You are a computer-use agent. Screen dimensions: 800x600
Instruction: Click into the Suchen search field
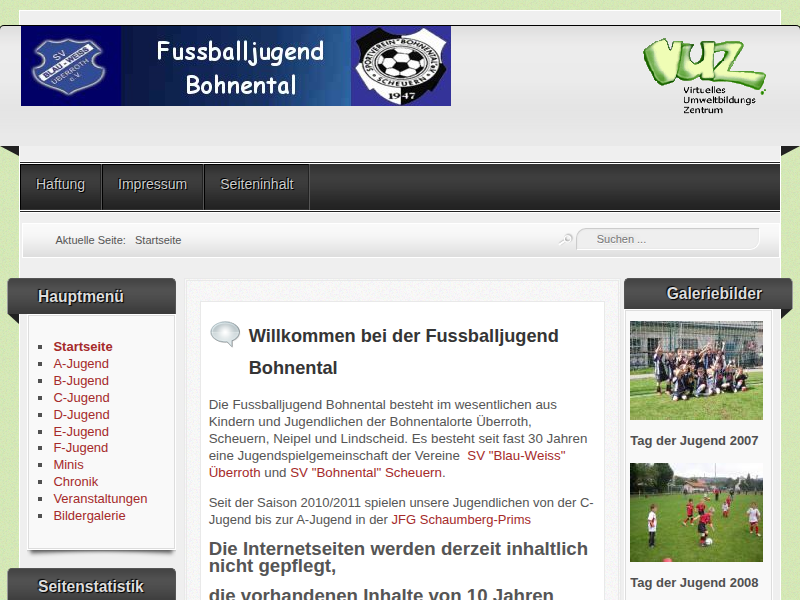(x=670, y=239)
